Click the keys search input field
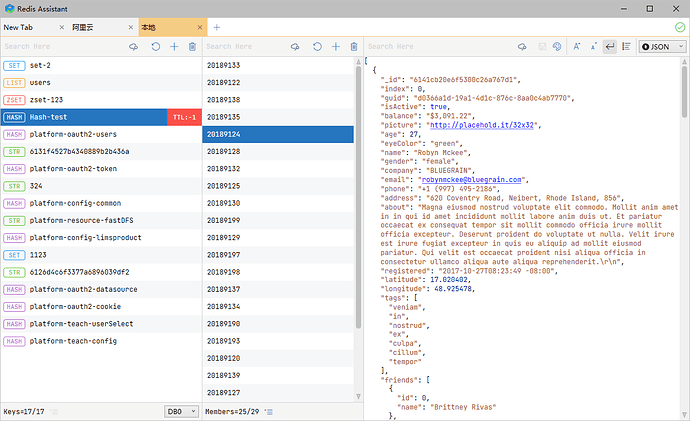This screenshot has width=690, height=421. click(60, 47)
